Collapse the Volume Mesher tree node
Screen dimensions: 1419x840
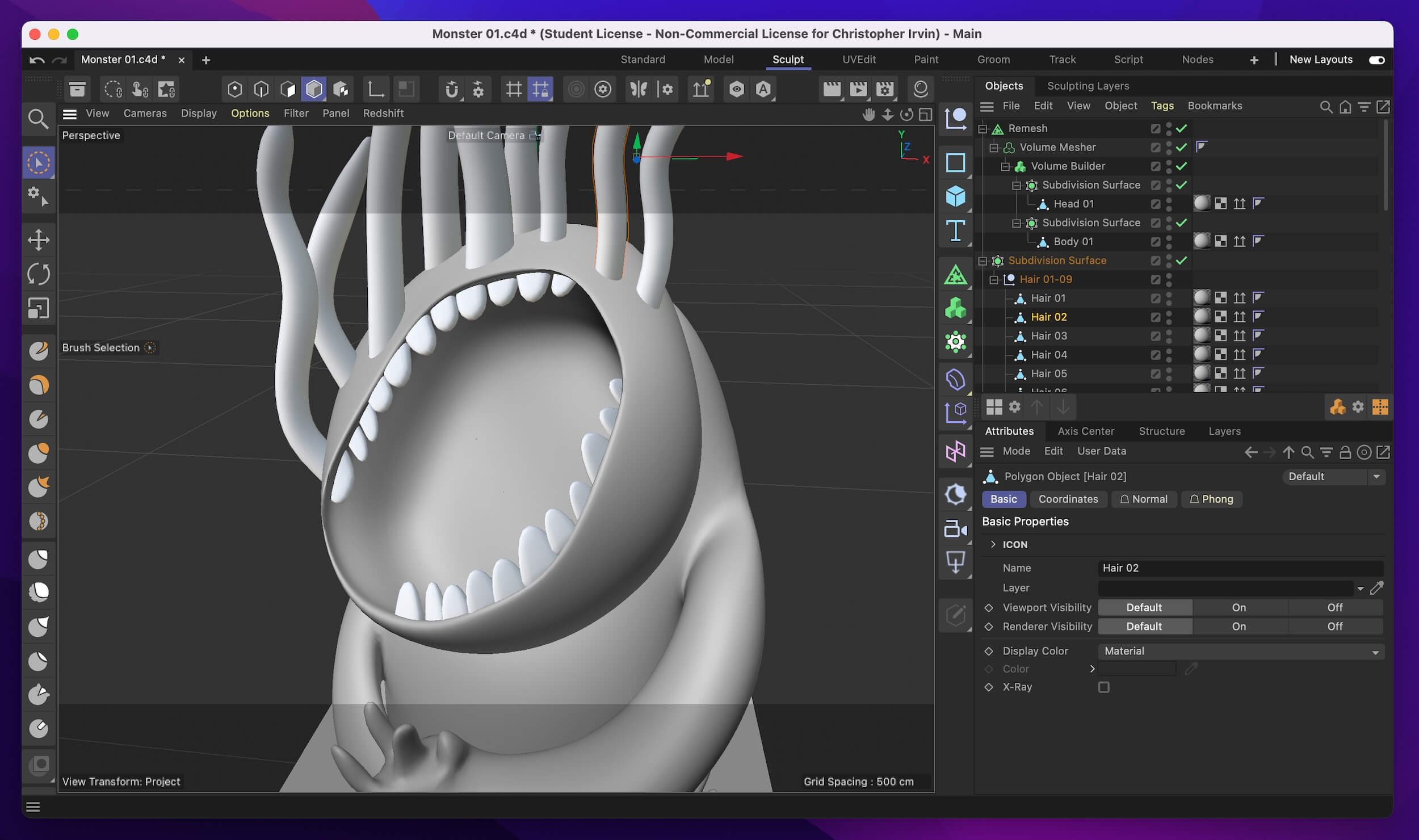[x=994, y=148]
